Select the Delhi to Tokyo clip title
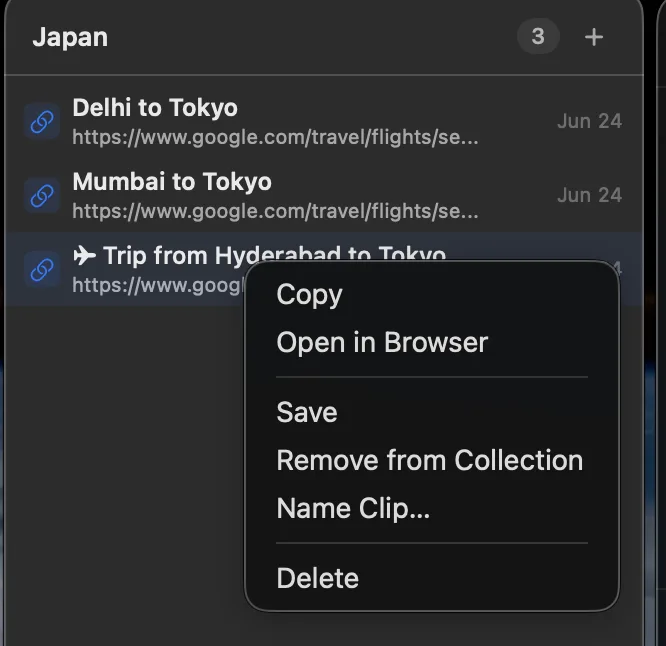The width and height of the screenshot is (666, 646). pyautogui.click(x=155, y=108)
